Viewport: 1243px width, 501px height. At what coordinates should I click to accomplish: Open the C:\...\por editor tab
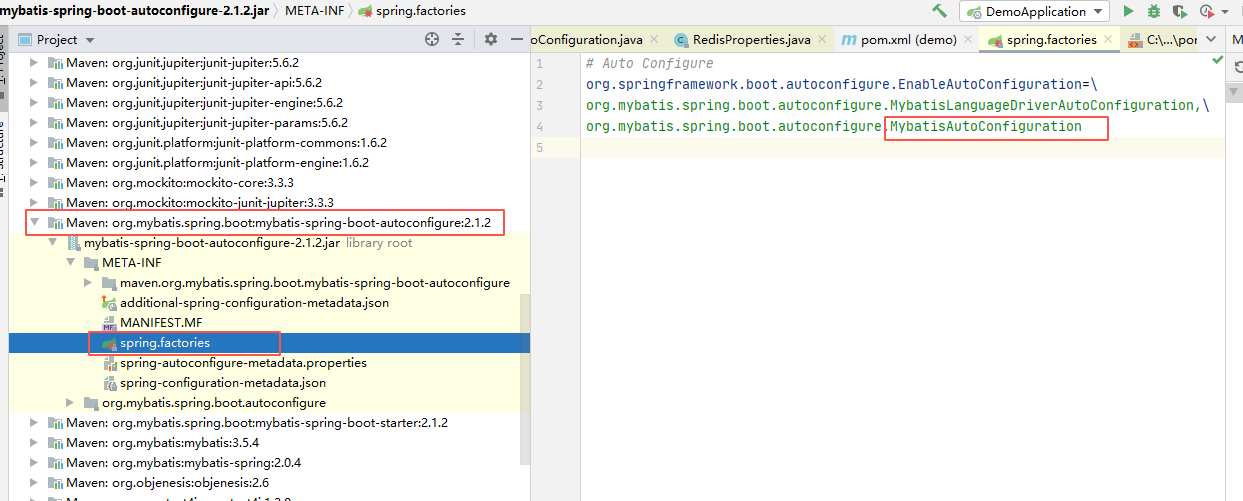click(1160, 40)
